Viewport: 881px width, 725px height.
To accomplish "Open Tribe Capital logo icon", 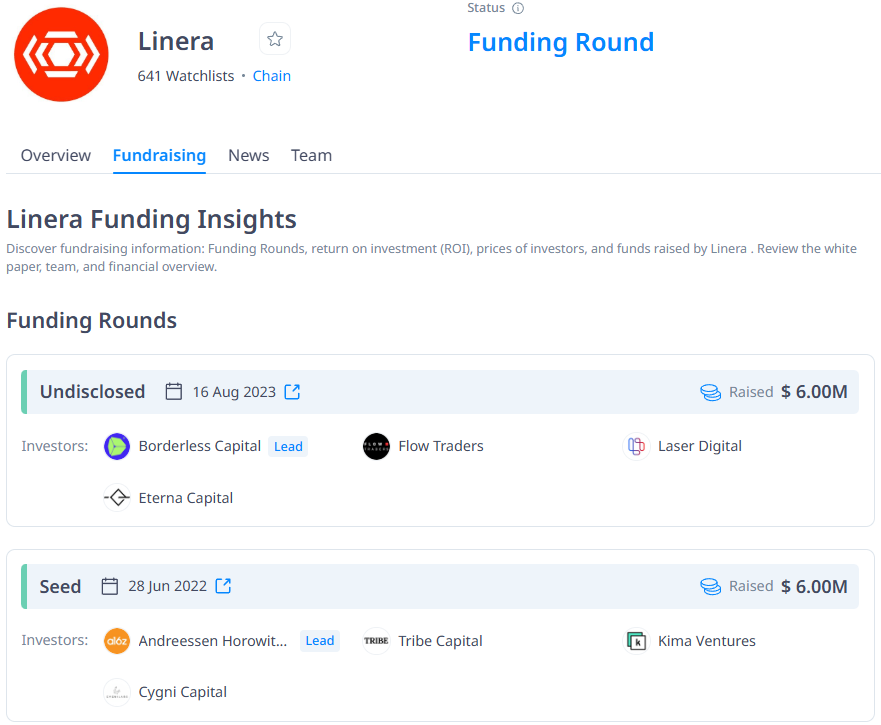I will pos(376,641).
